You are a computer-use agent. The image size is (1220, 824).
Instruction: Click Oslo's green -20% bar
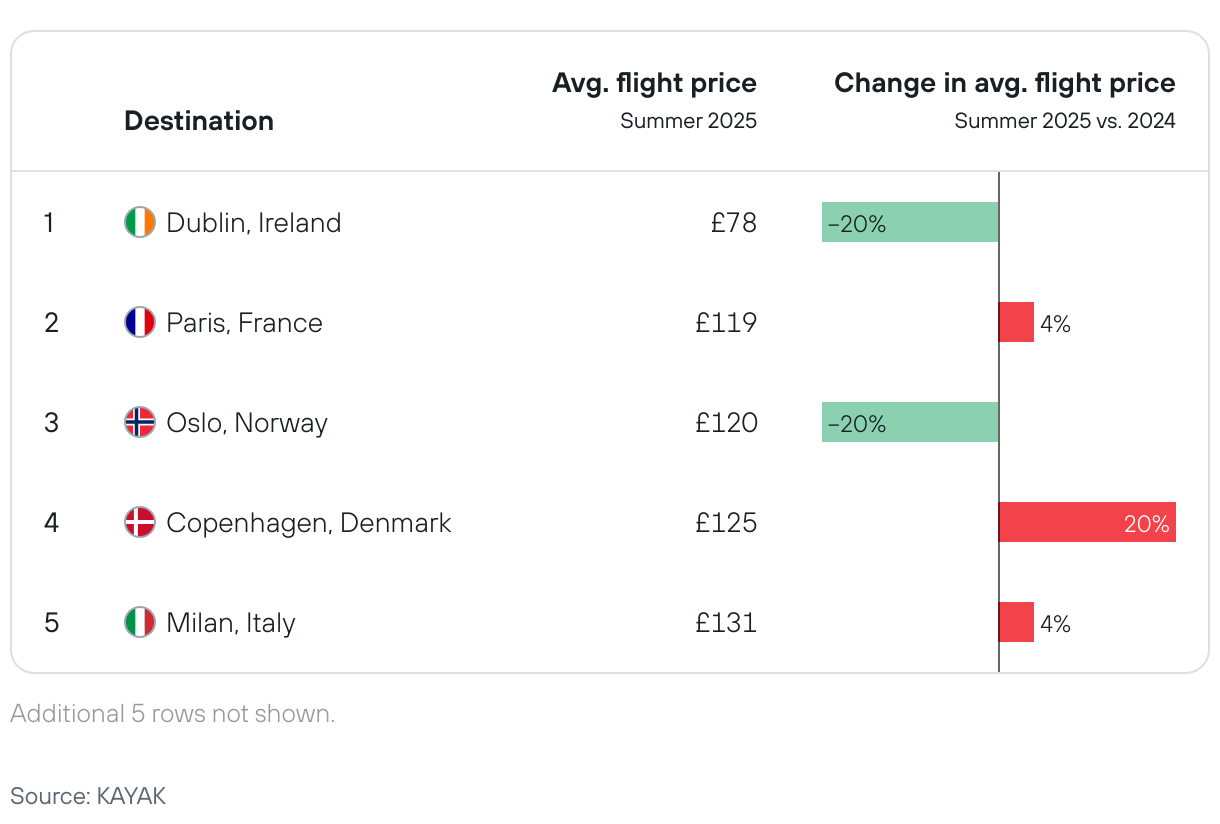[910, 422]
